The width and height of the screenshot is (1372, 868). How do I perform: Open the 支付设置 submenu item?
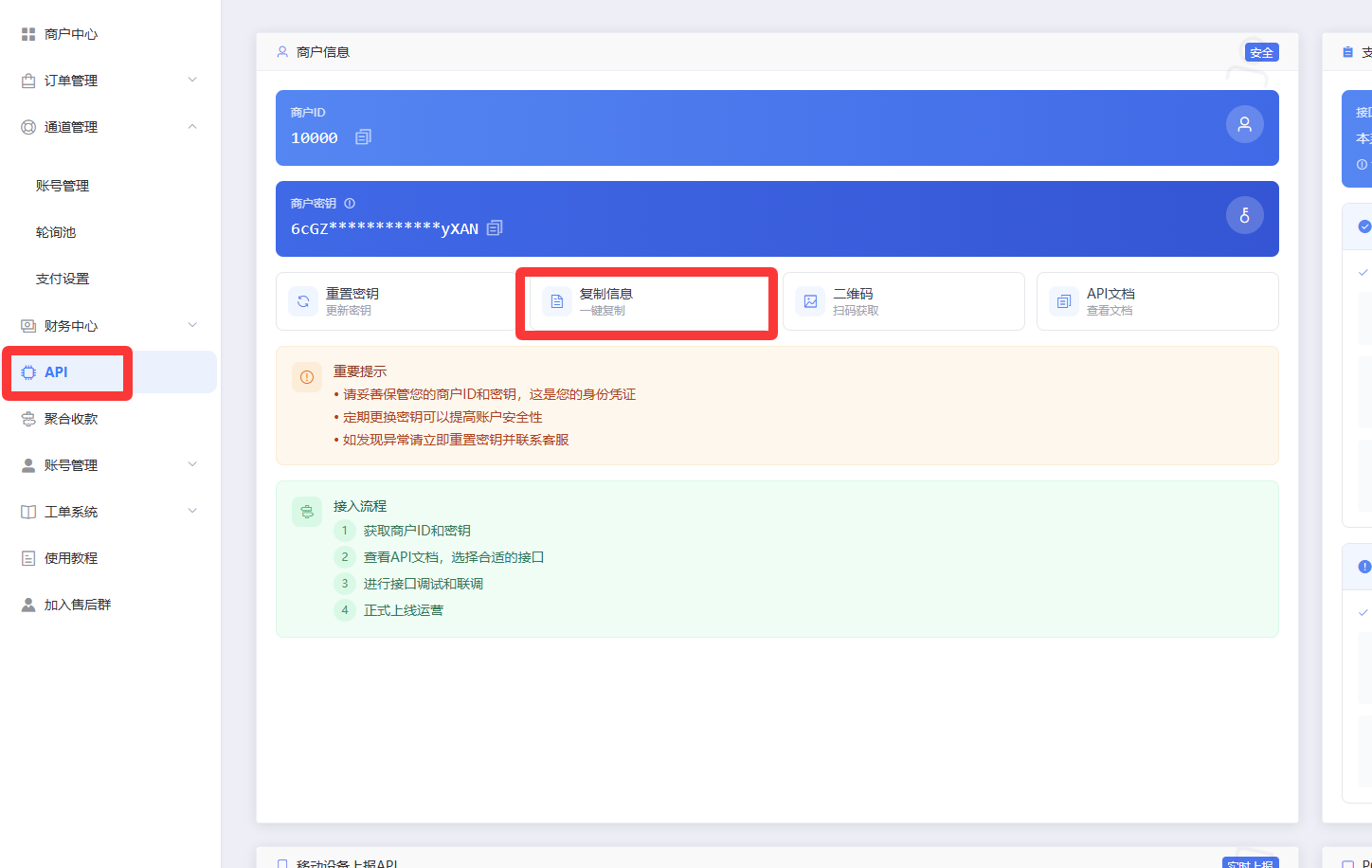[x=63, y=279]
